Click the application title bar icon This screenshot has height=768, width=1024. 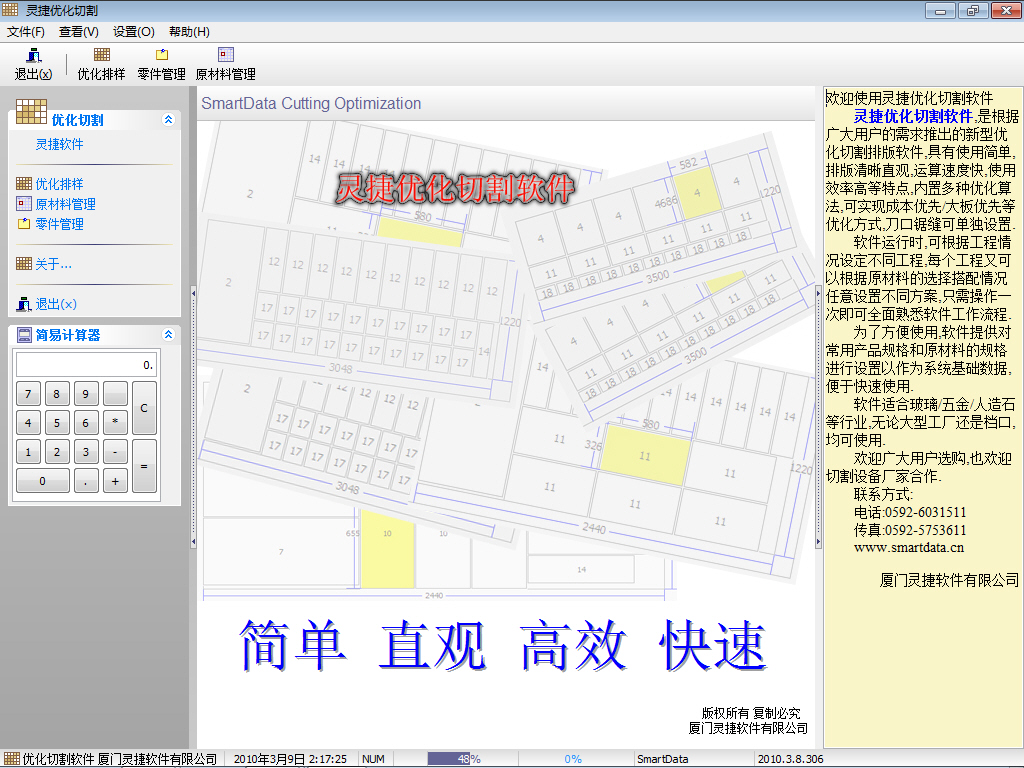click(x=10, y=10)
